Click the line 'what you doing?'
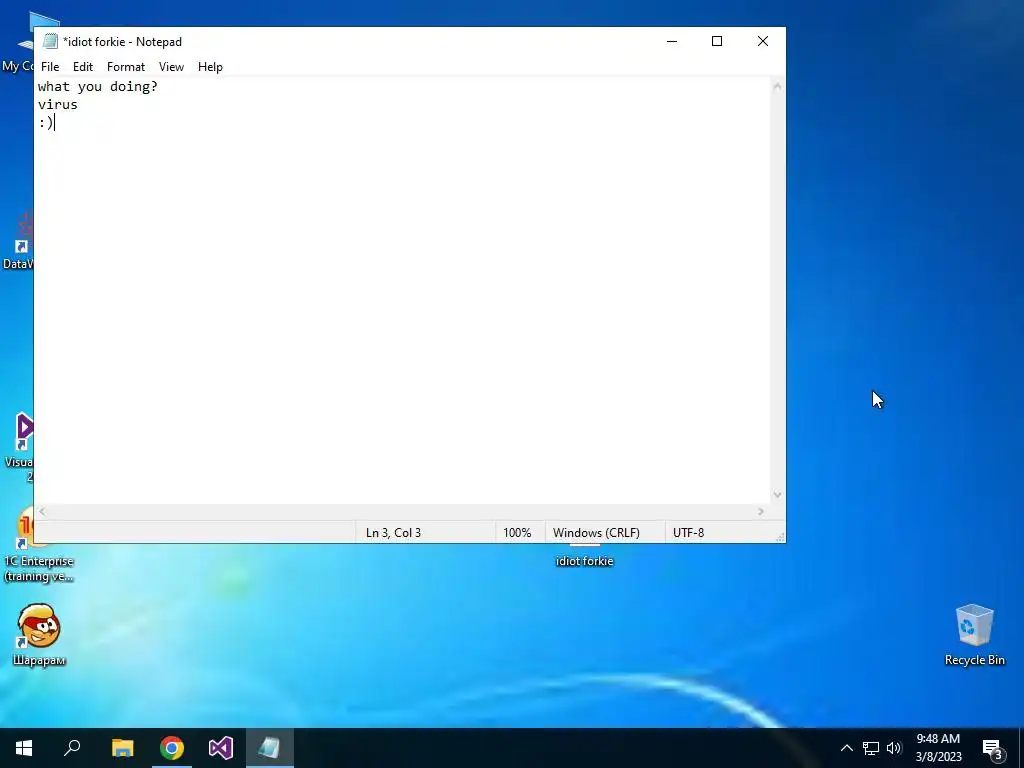Image resolution: width=1024 pixels, height=768 pixels. (x=98, y=87)
